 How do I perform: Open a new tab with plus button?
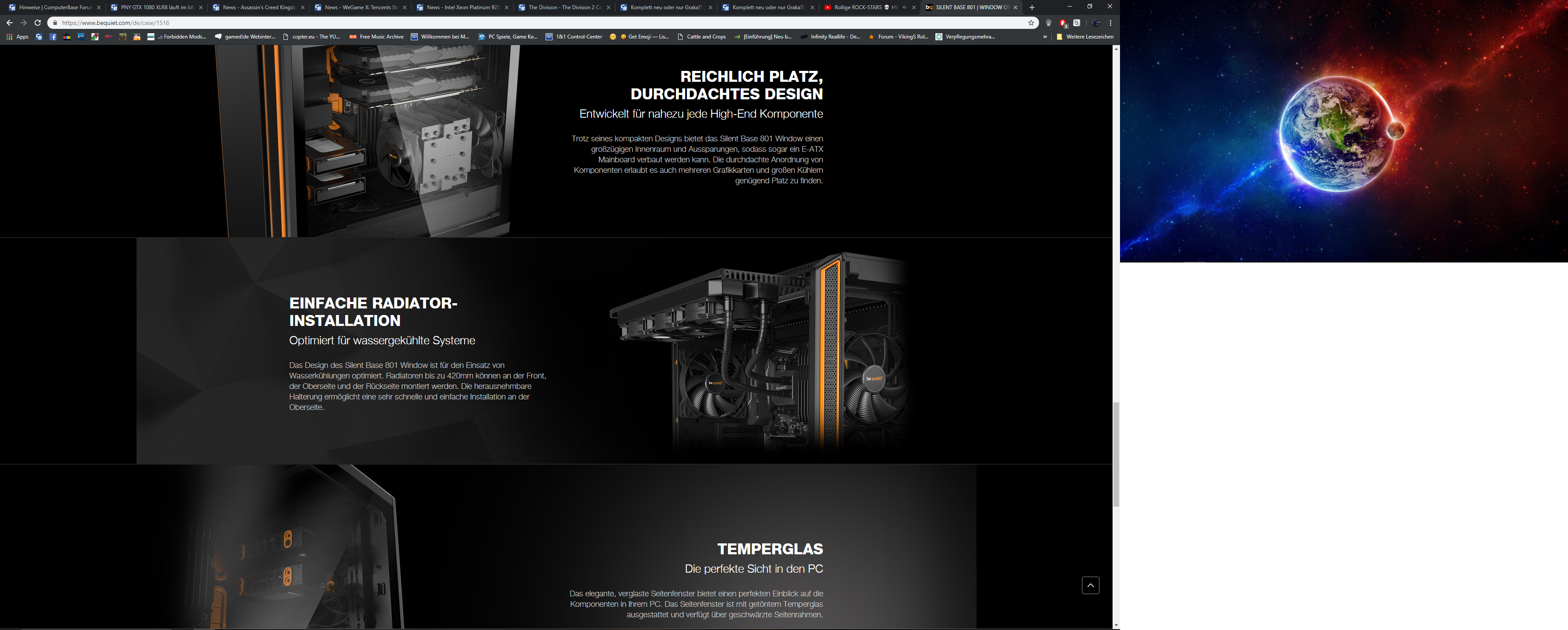pyautogui.click(x=1032, y=7)
